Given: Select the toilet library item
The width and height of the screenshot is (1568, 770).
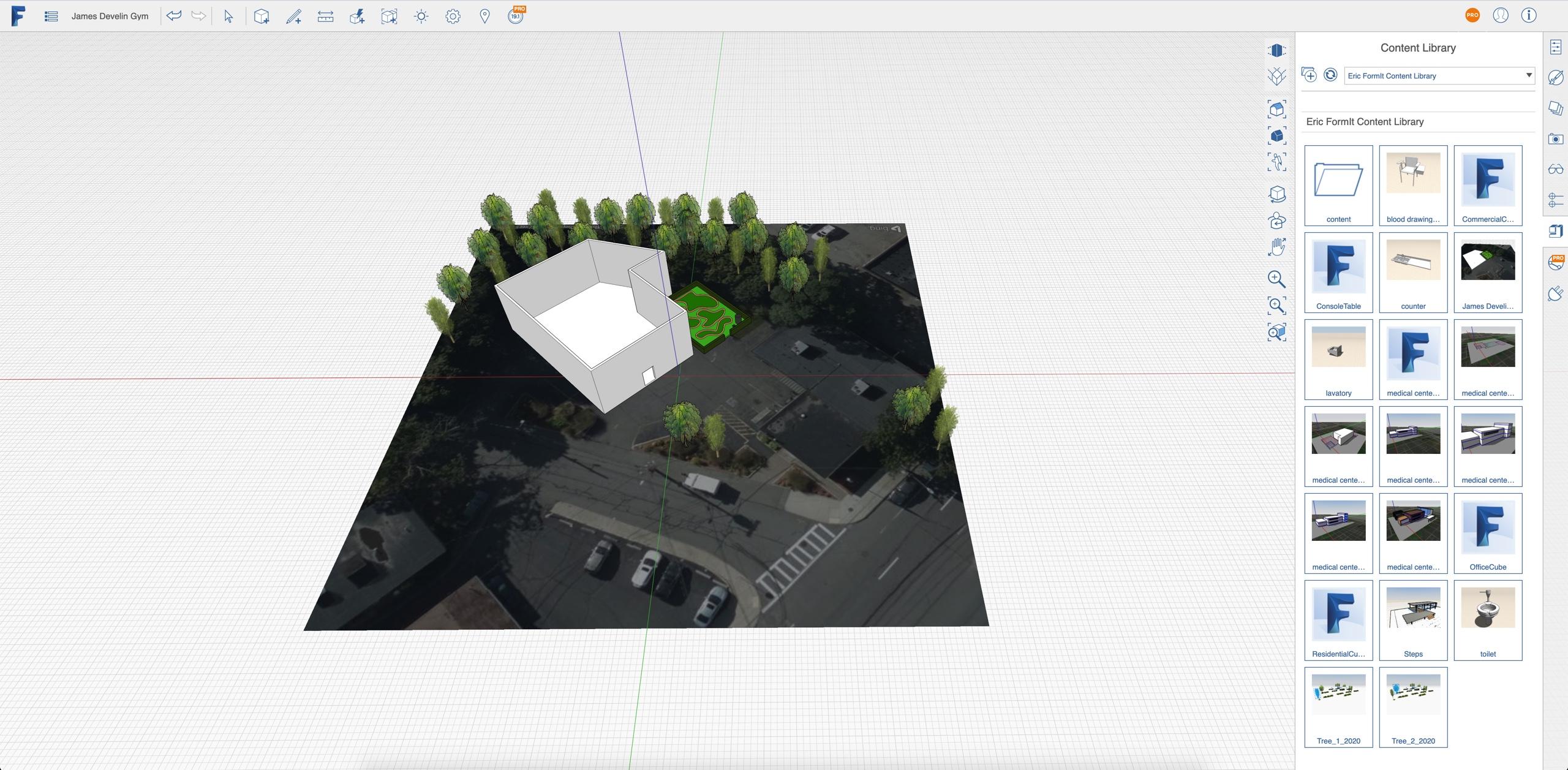Looking at the screenshot, I should click(1488, 621).
